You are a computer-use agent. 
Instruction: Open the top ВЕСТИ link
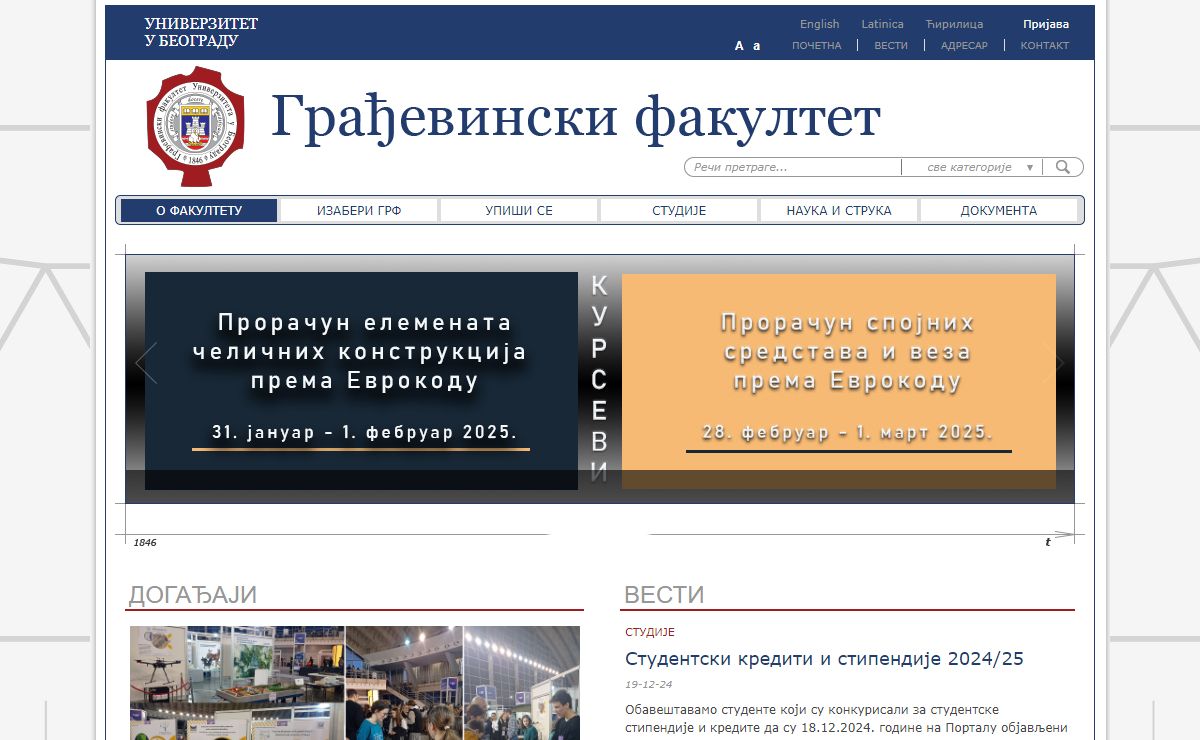point(891,45)
